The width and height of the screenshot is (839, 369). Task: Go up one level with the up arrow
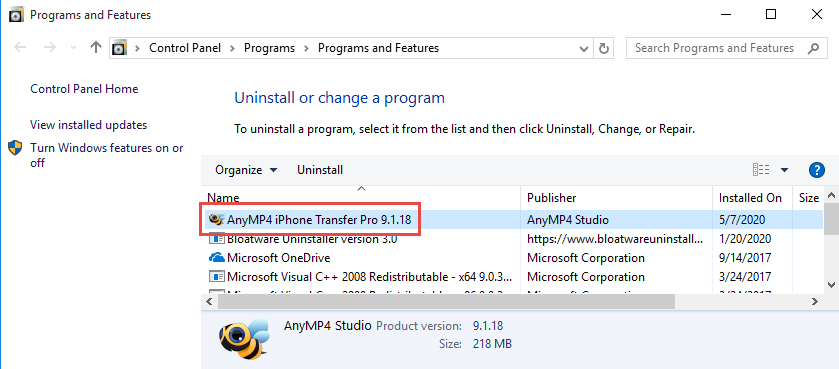click(96, 48)
